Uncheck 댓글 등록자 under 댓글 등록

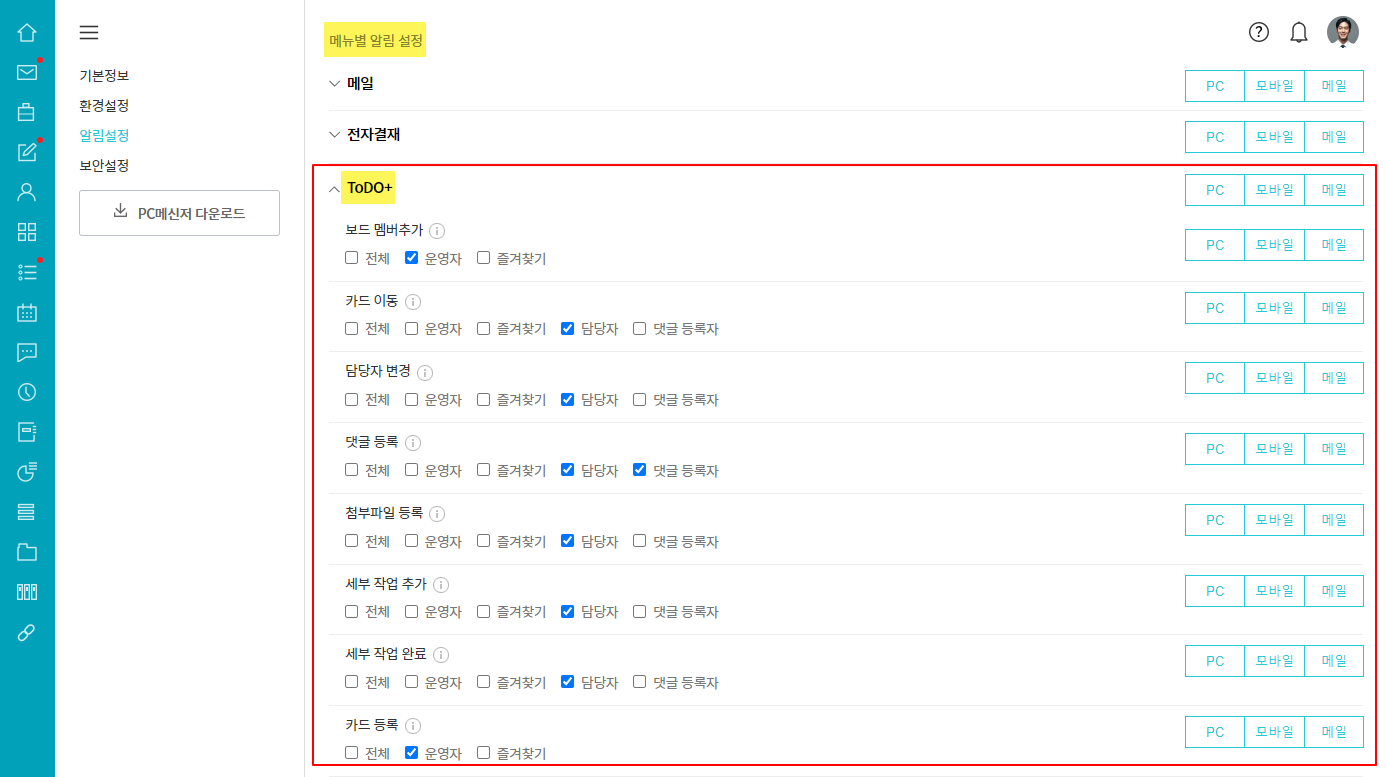click(640, 470)
